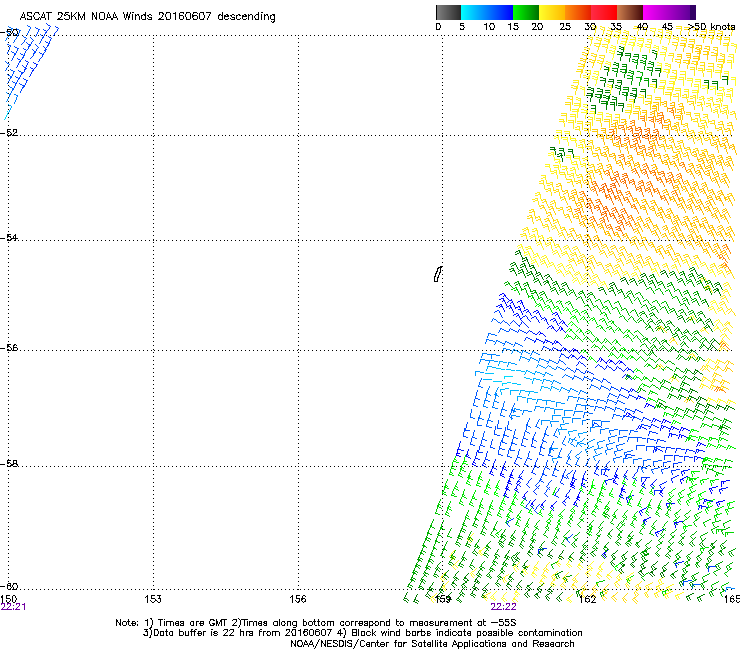This screenshot has height=650, width=740.
Task: Click the '-60' latitude axis label
Action: pyautogui.click(x=9, y=586)
